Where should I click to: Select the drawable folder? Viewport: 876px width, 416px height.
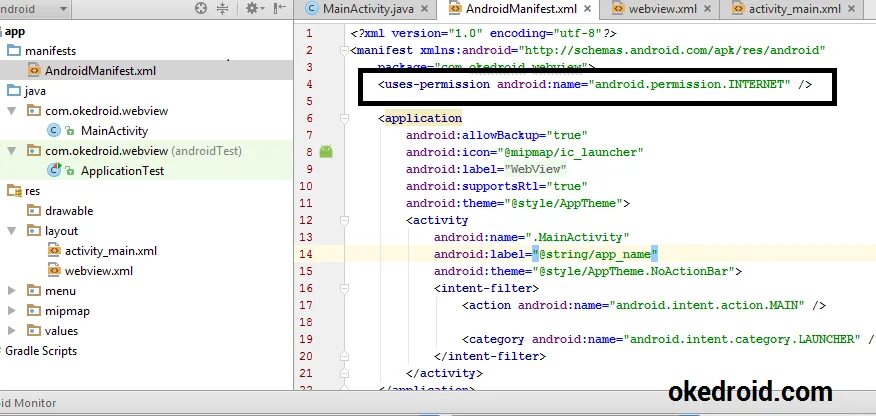tap(69, 211)
